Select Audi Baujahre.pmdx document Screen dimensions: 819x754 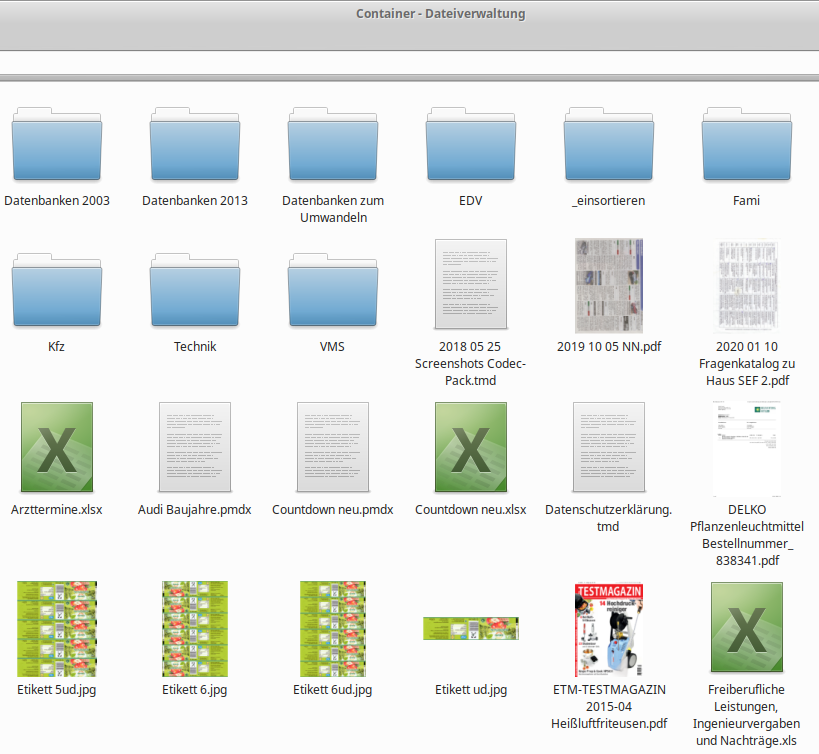pyautogui.click(x=195, y=449)
